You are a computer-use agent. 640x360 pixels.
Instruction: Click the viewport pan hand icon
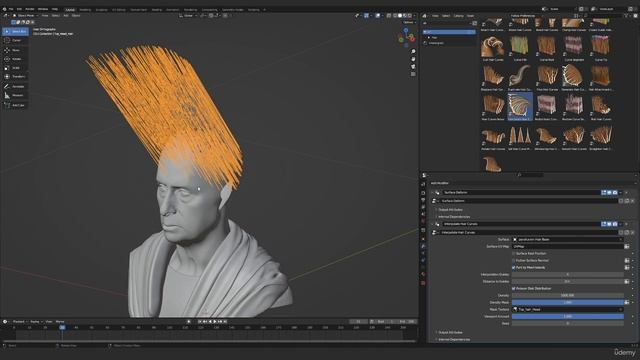(x=413, y=59)
